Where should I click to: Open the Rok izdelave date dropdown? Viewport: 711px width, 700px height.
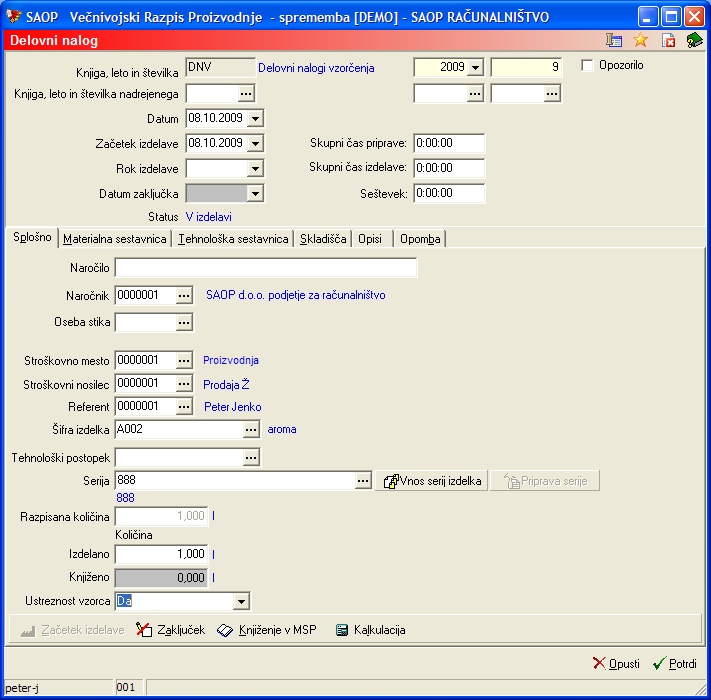click(255, 169)
